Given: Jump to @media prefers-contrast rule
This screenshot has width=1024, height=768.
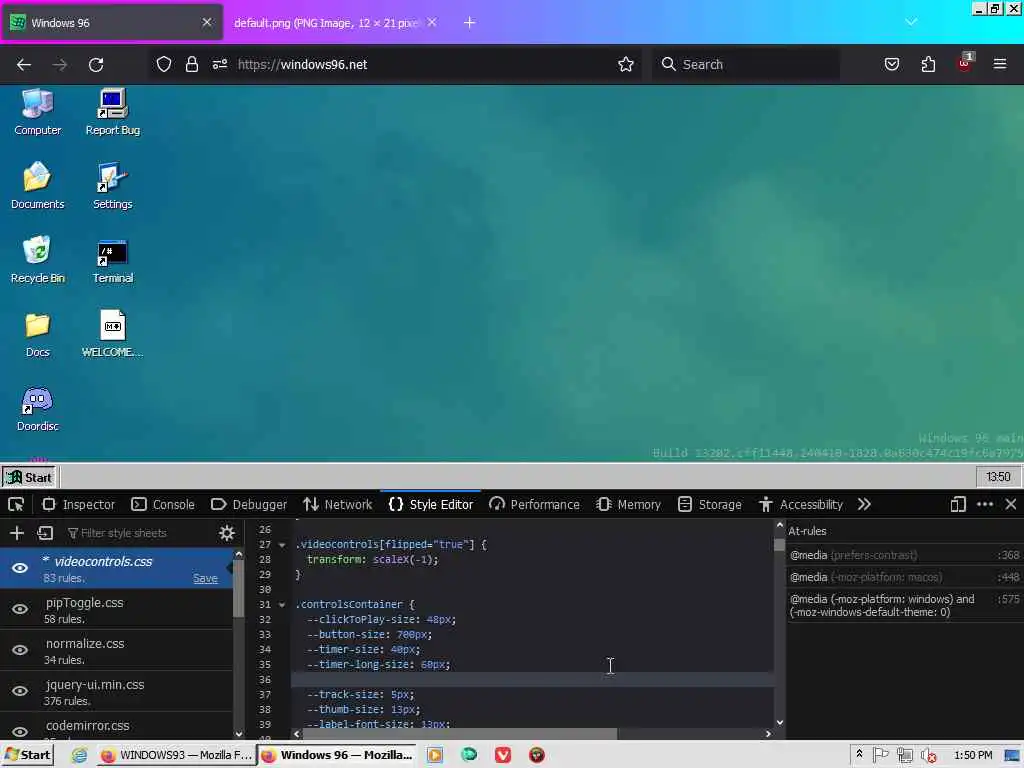Looking at the screenshot, I should pos(904,555).
